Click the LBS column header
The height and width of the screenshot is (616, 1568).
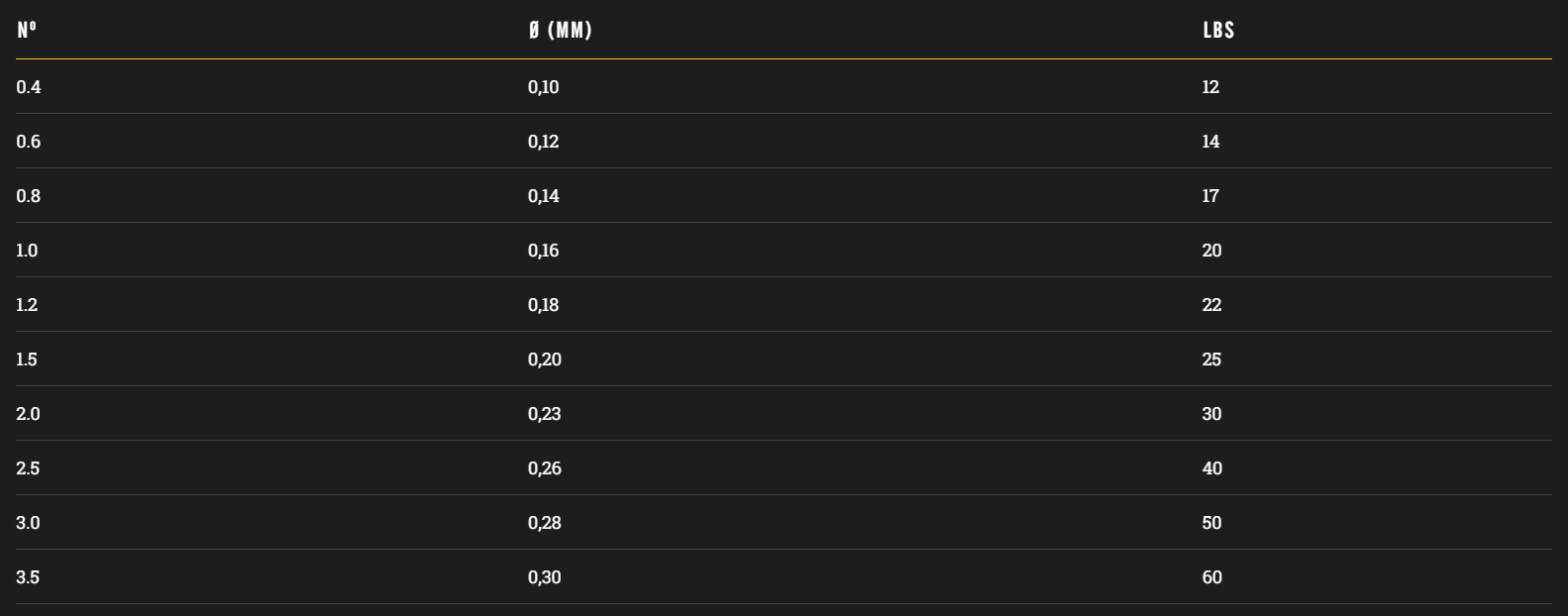(x=1218, y=30)
